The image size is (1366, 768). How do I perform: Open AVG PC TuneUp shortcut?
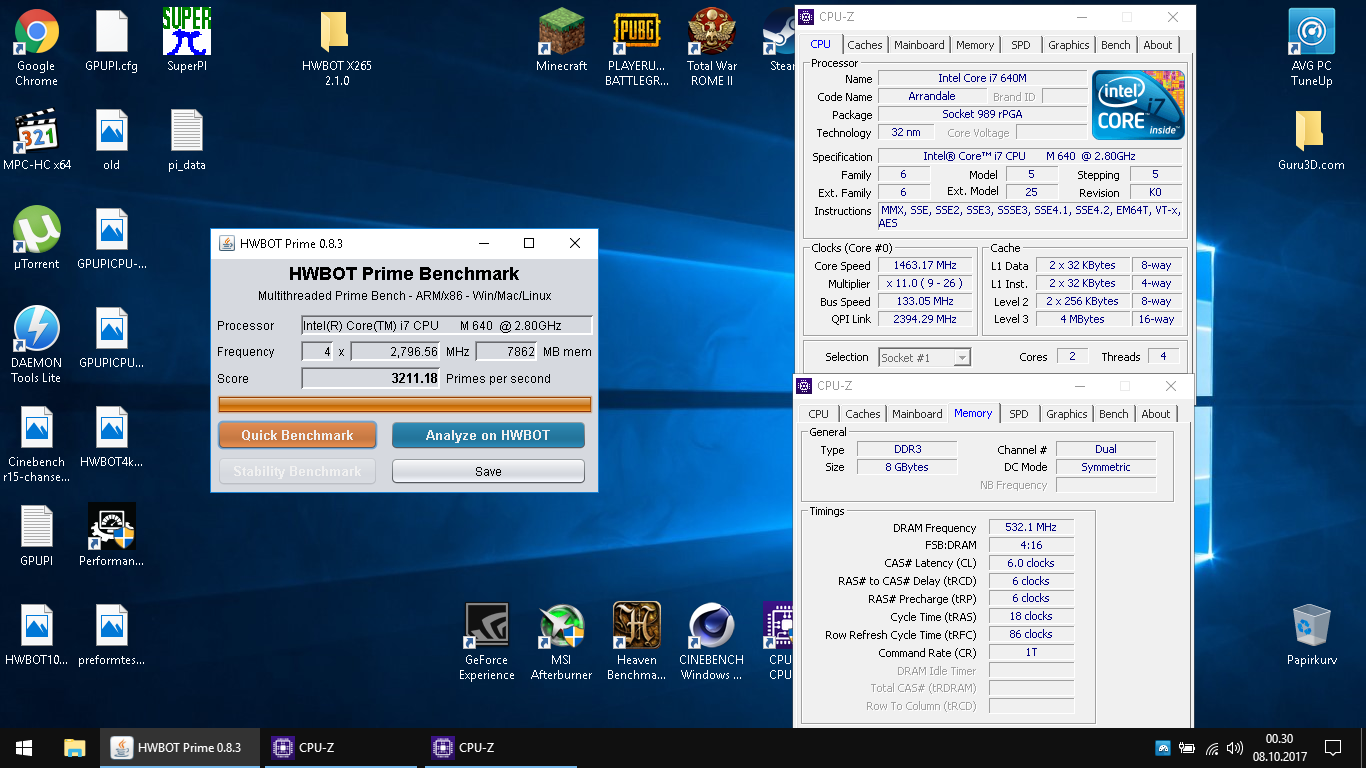(1312, 48)
